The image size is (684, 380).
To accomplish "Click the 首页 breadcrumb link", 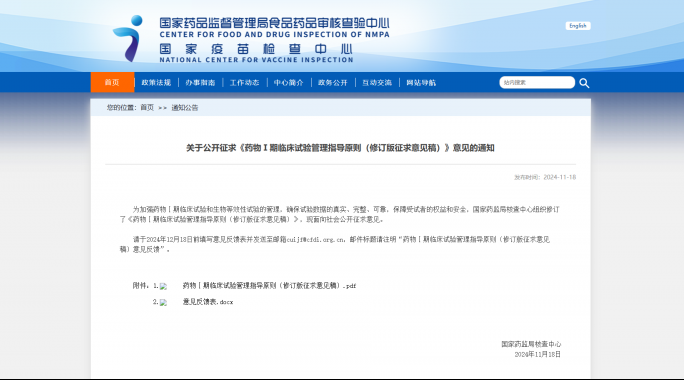I will (x=147, y=107).
